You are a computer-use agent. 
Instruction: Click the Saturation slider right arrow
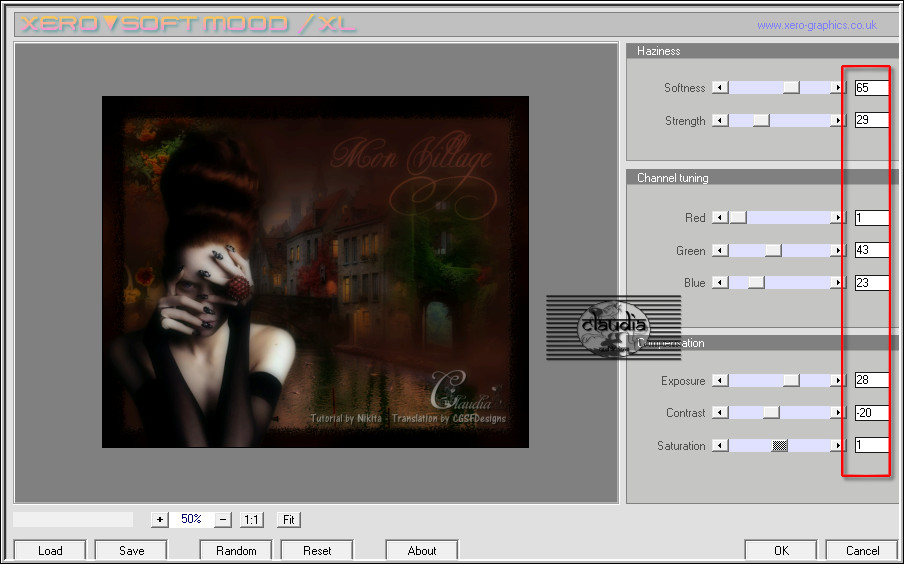(837, 446)
